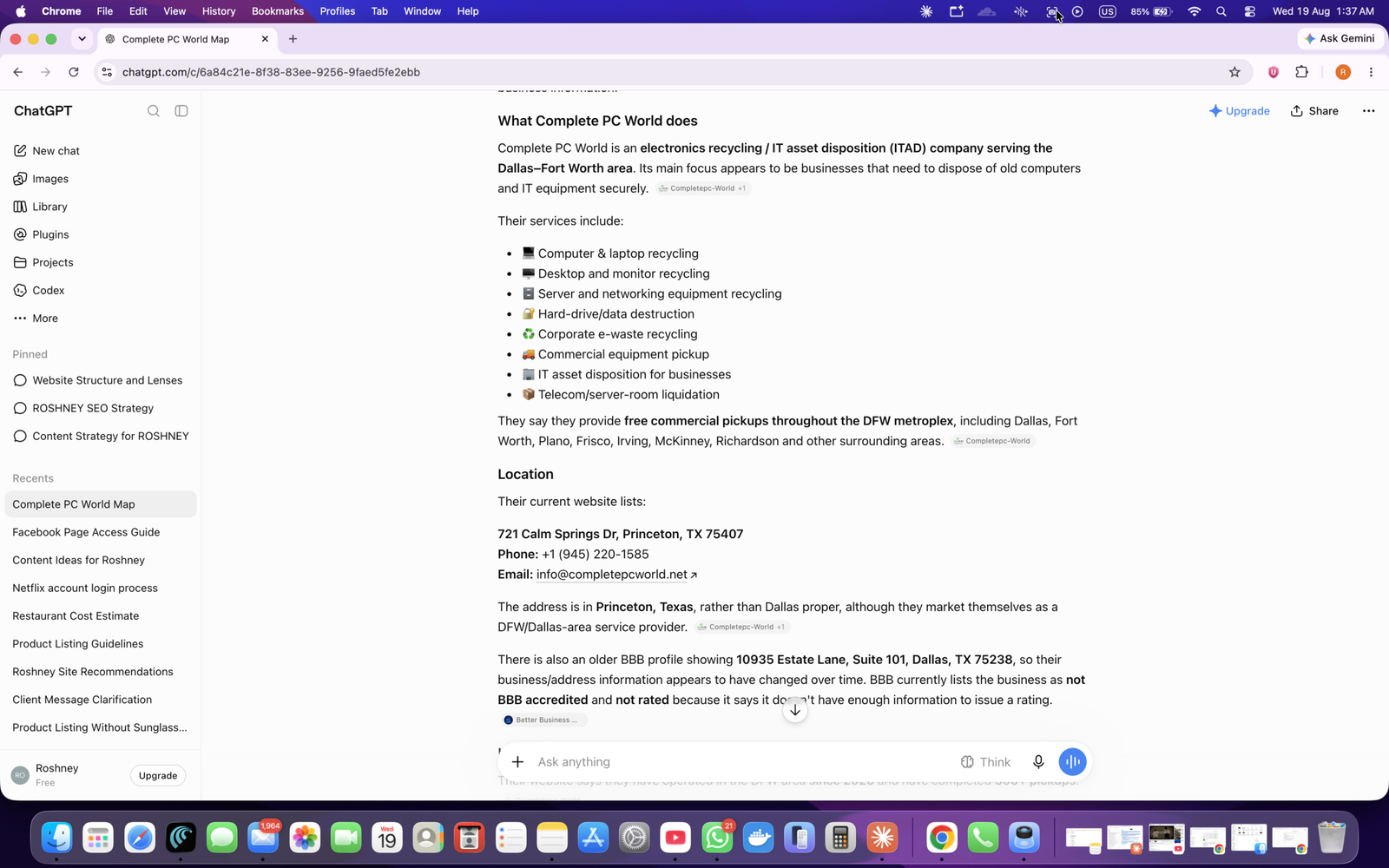Open Control Center in the menu bar
The width and height of the screenshot is (1389, 868).
(1250, 11)
